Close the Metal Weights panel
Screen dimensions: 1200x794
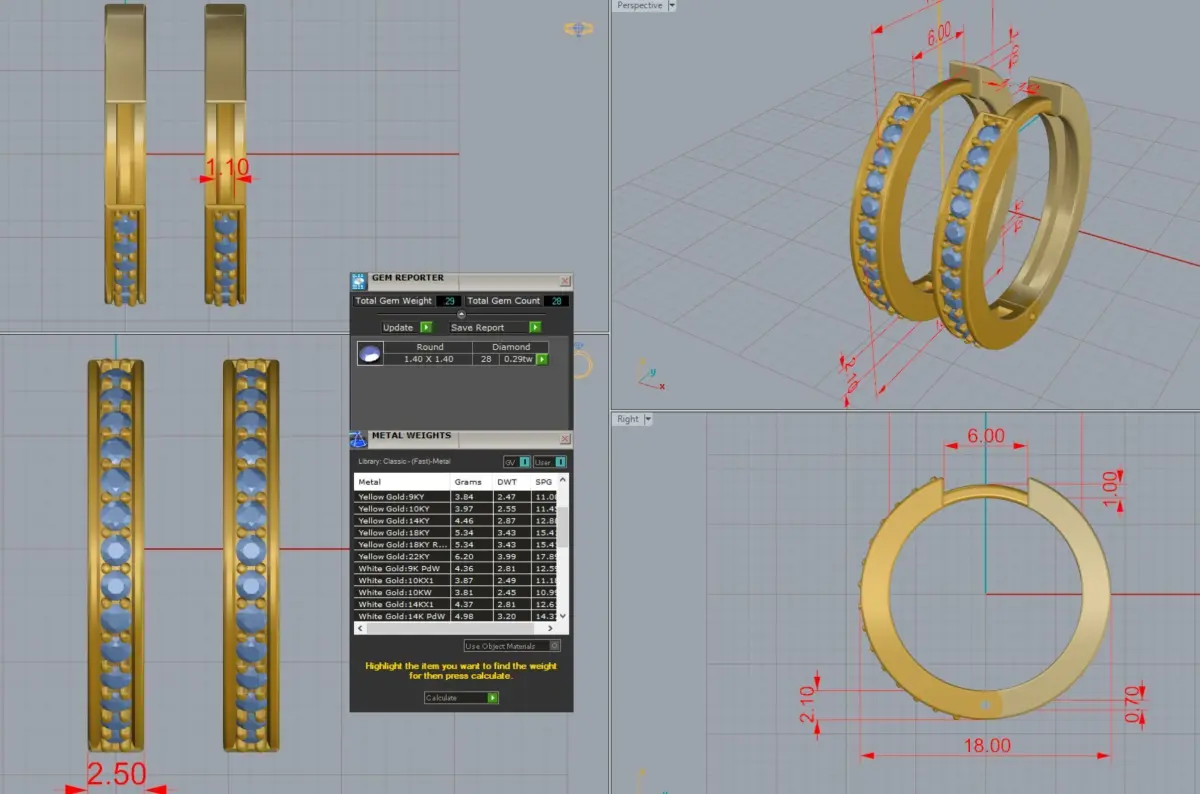tap(565, 439)
